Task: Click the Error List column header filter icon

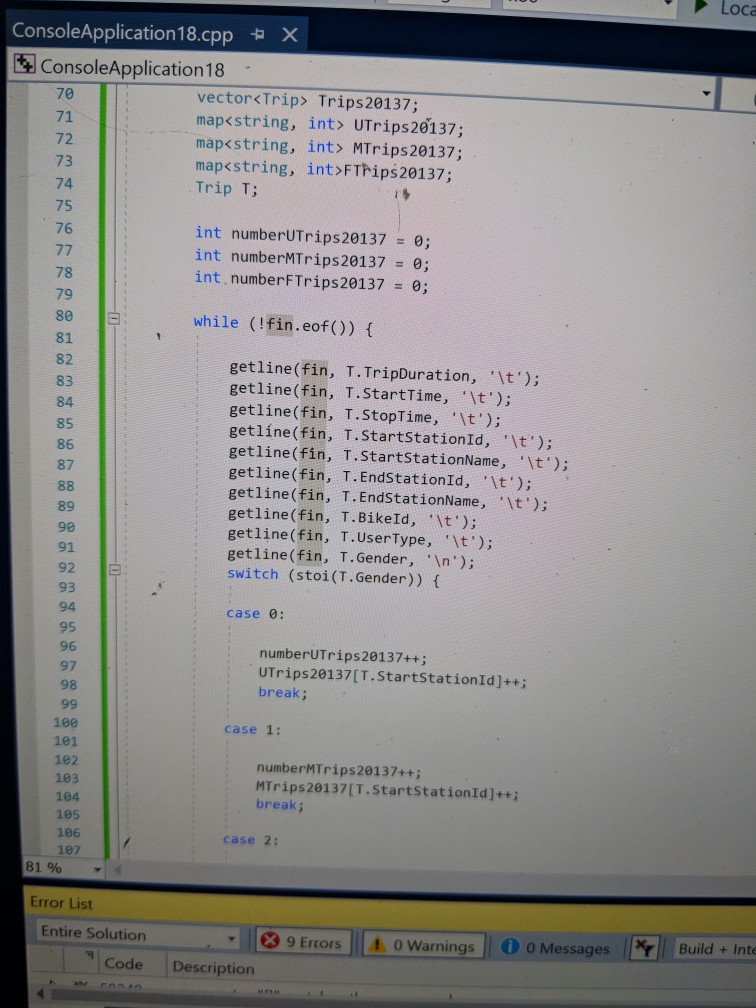Action: coord(89,955)
